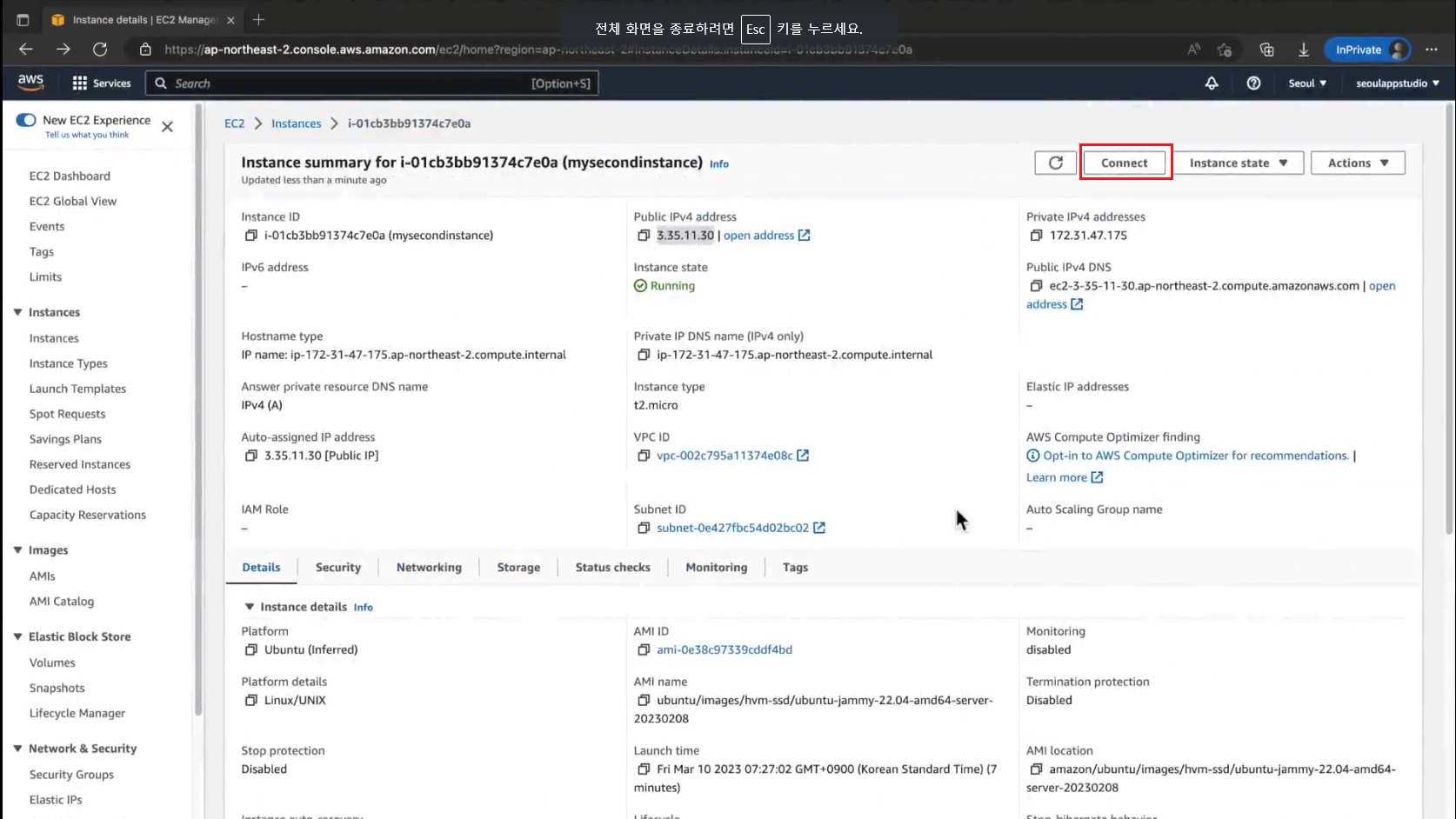Click the Opt-in to AWS Compute Optimizer link
This screenshot has width=1456, height=819.
tap(1196, 456)
